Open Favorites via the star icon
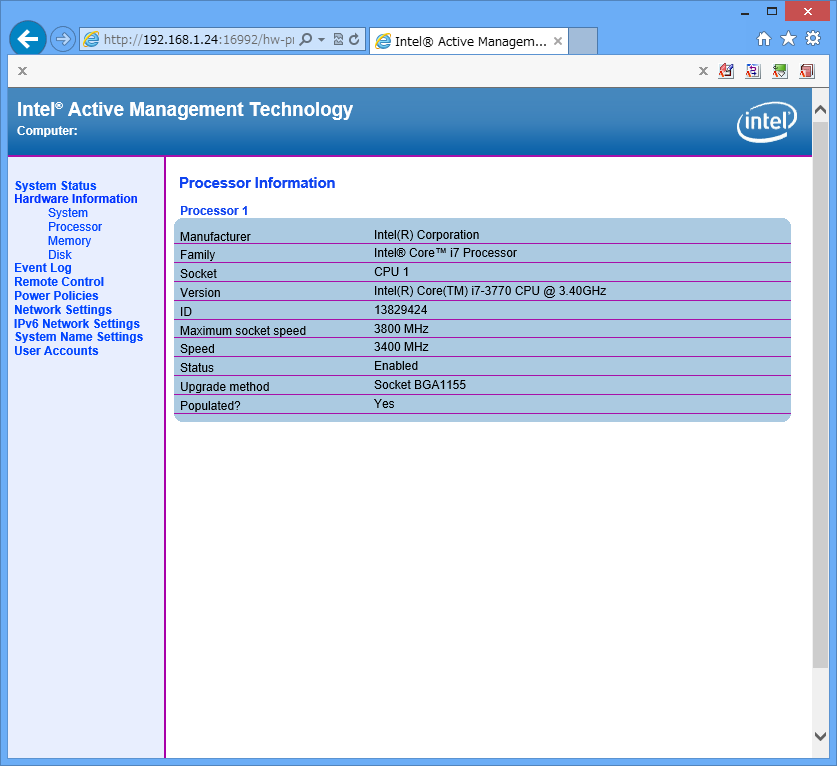The image size is (837, 766). 788,39
